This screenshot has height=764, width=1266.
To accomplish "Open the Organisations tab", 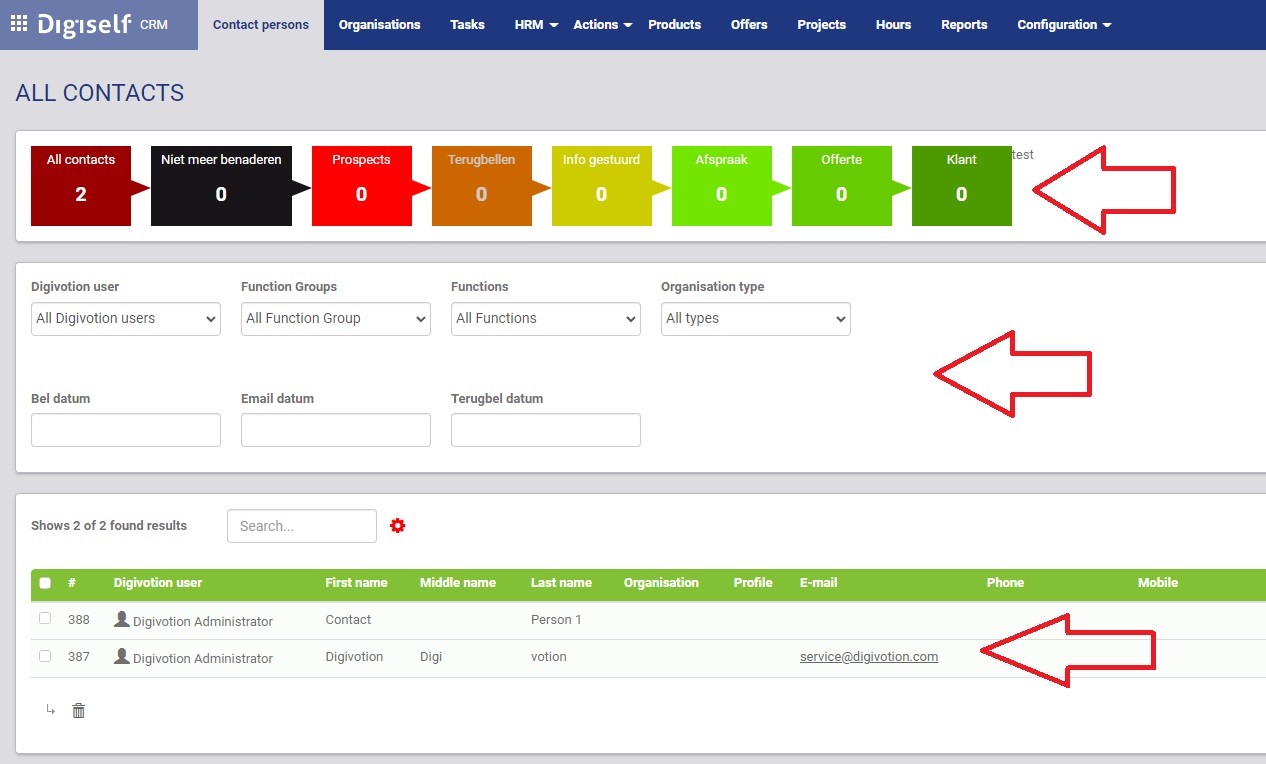I will point(379,25).
